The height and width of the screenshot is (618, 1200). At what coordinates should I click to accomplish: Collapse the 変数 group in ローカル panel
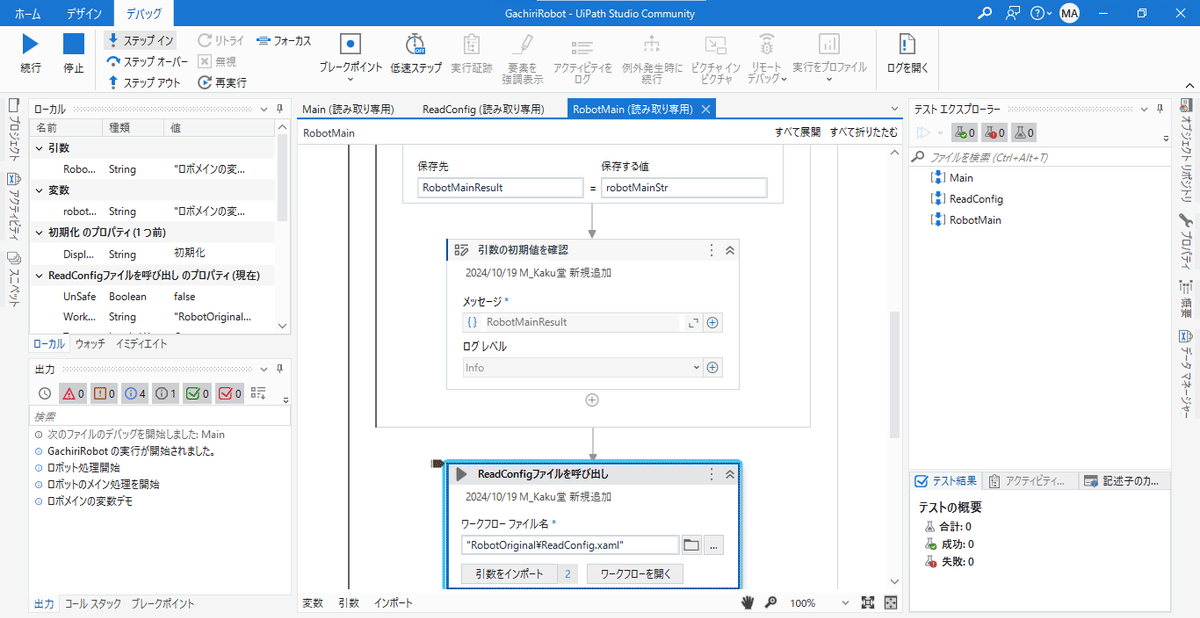tap(40, 190)
